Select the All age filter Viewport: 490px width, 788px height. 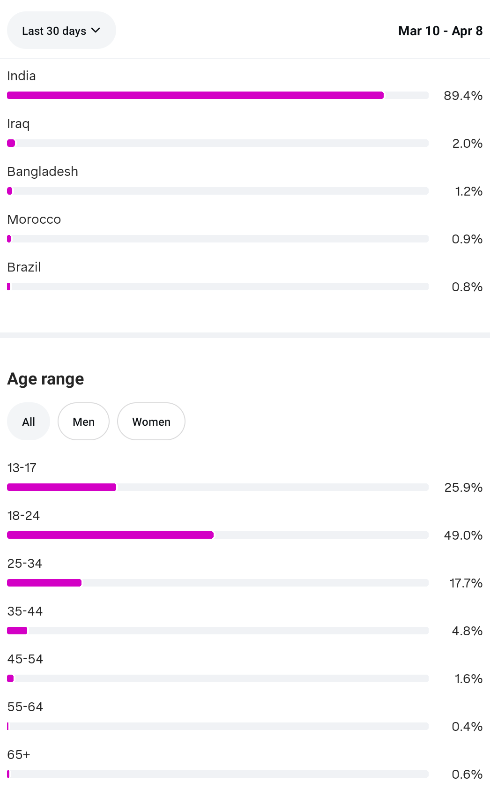click(x=29, y=422)
